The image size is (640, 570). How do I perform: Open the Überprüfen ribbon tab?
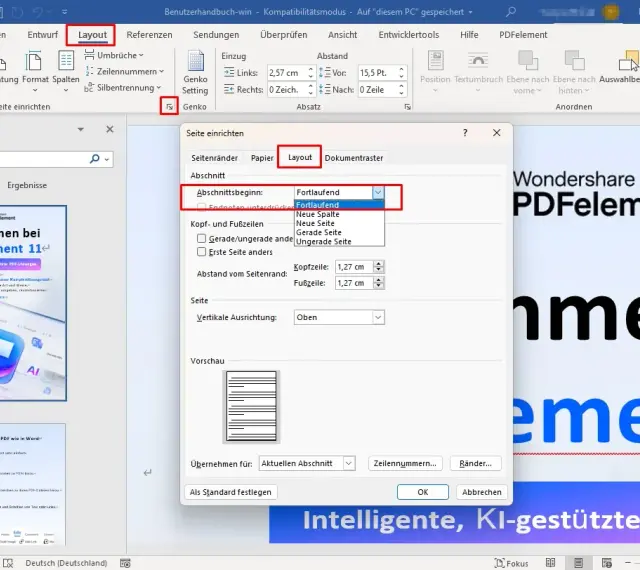click(284, 35)
